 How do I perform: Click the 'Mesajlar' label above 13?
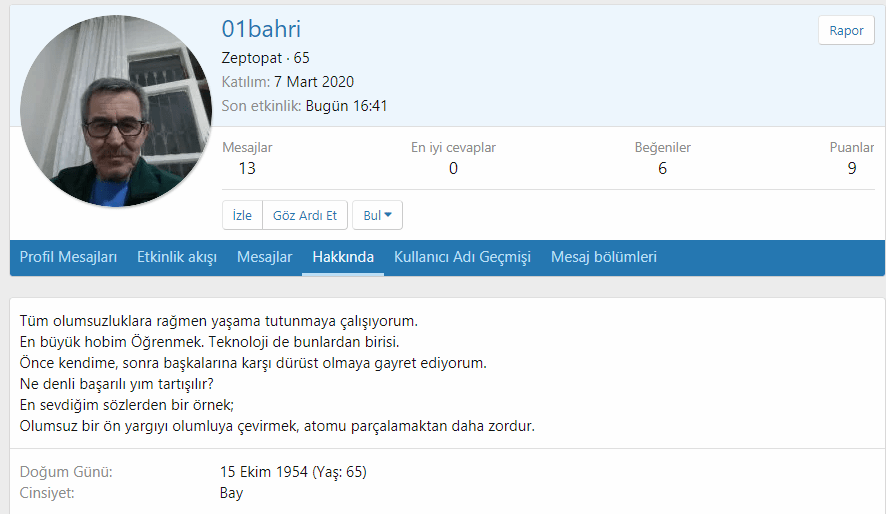[x=247, y=147]
